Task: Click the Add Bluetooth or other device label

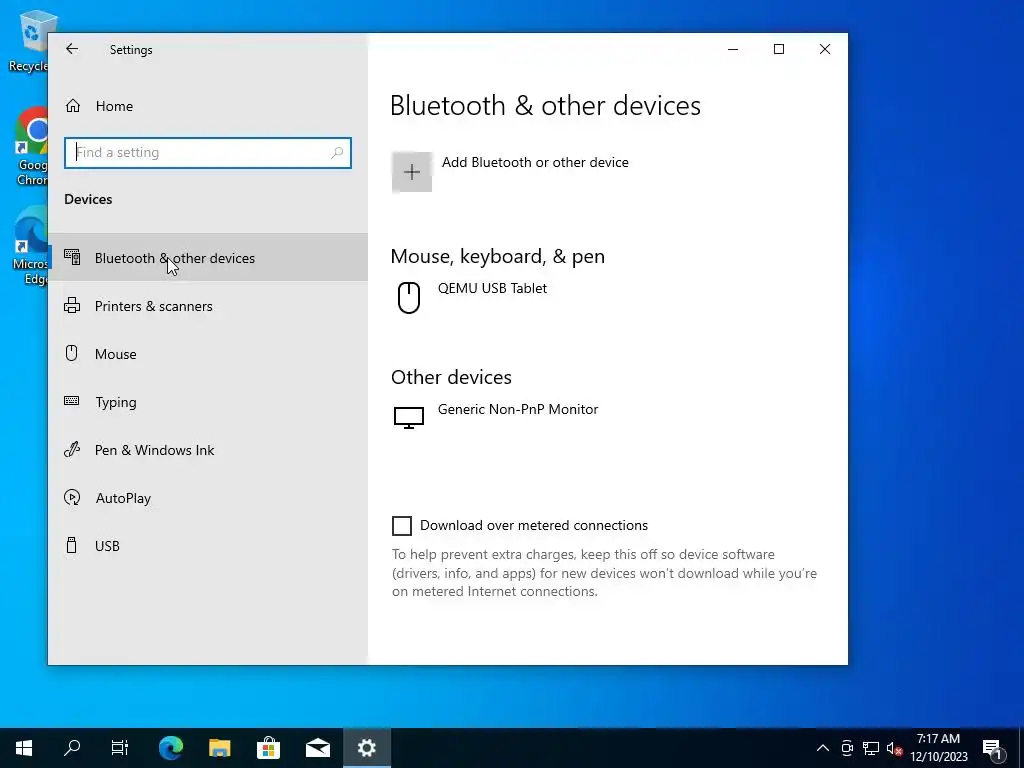Action: pos(535,163)
